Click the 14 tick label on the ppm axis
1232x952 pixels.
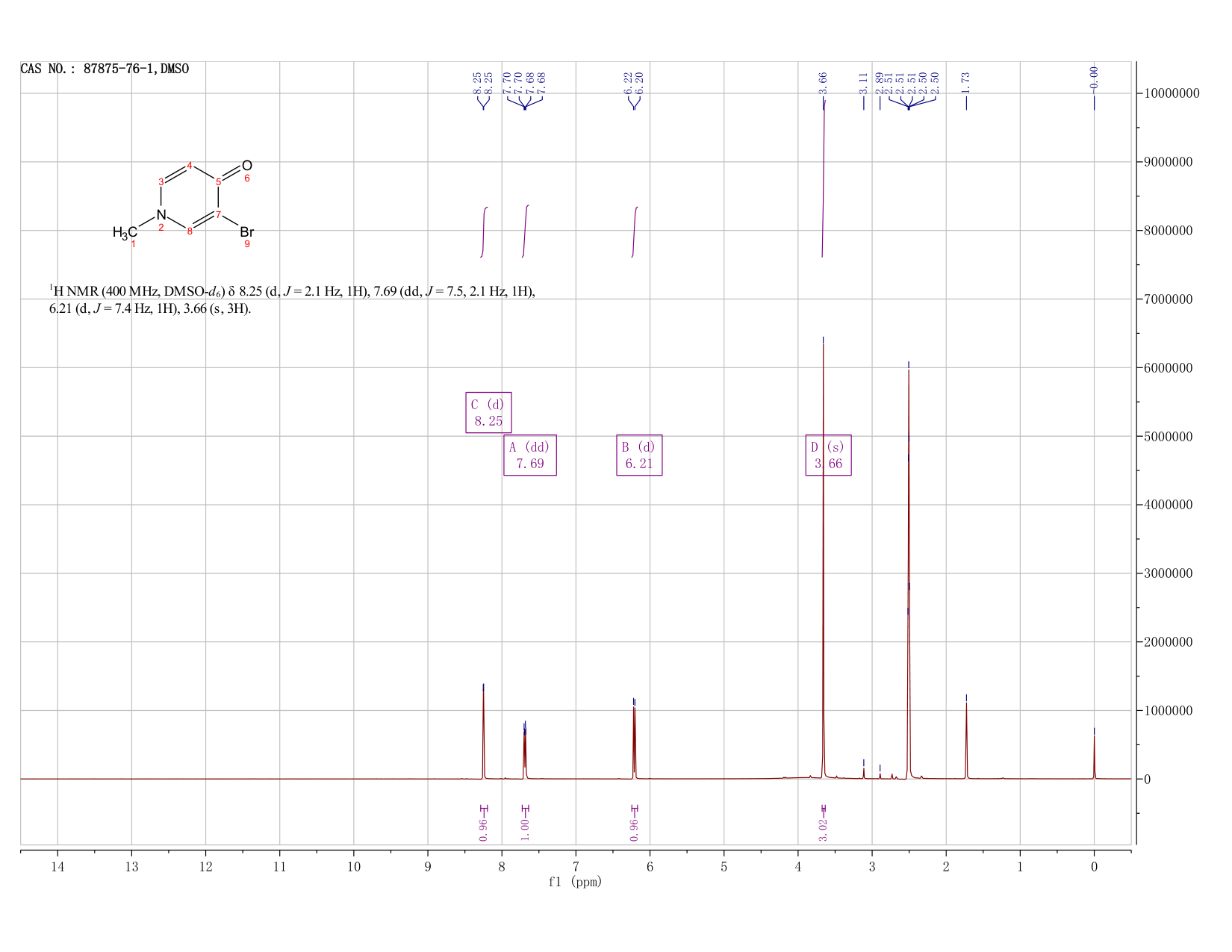(x=57, y=867)
